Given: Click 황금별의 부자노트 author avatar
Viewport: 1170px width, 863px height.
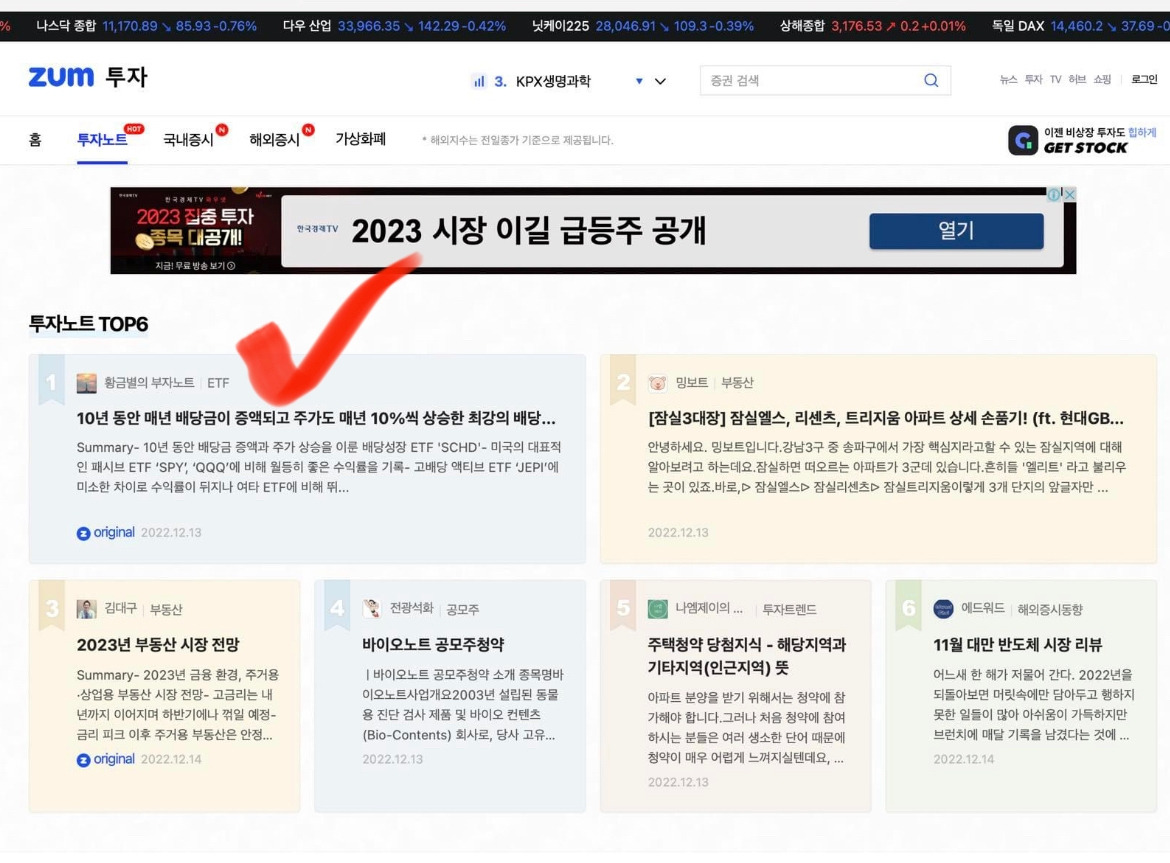Looking at the screenshot, I should point(87,383).
